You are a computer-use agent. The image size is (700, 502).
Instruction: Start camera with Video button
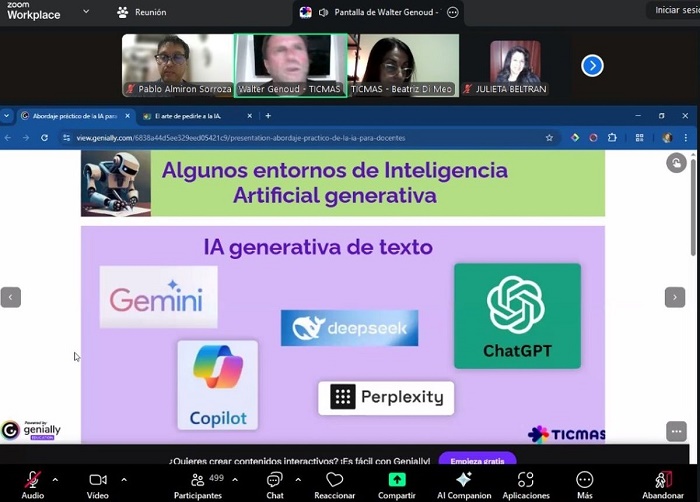pyautogui.click(x=98, y=481)
